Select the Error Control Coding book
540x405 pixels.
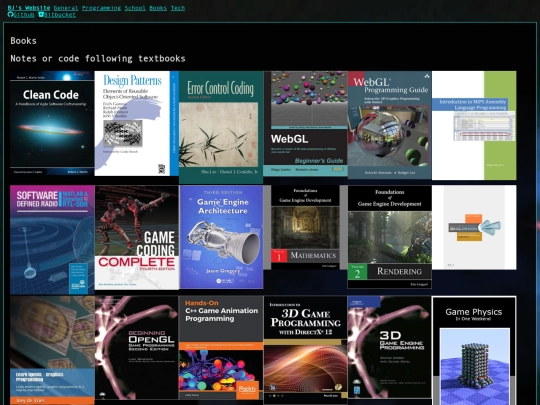[x=221, y=127]
